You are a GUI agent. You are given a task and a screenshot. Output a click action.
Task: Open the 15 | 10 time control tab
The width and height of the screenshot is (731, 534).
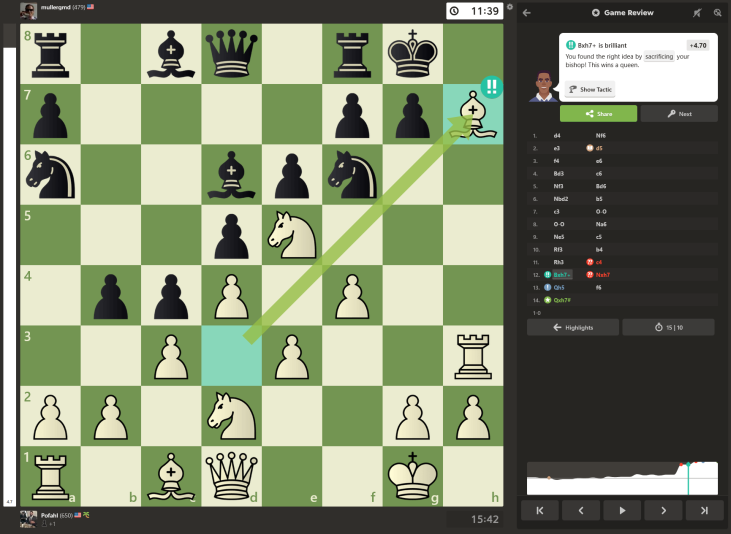pyautogui.click(x=668, y=327)
